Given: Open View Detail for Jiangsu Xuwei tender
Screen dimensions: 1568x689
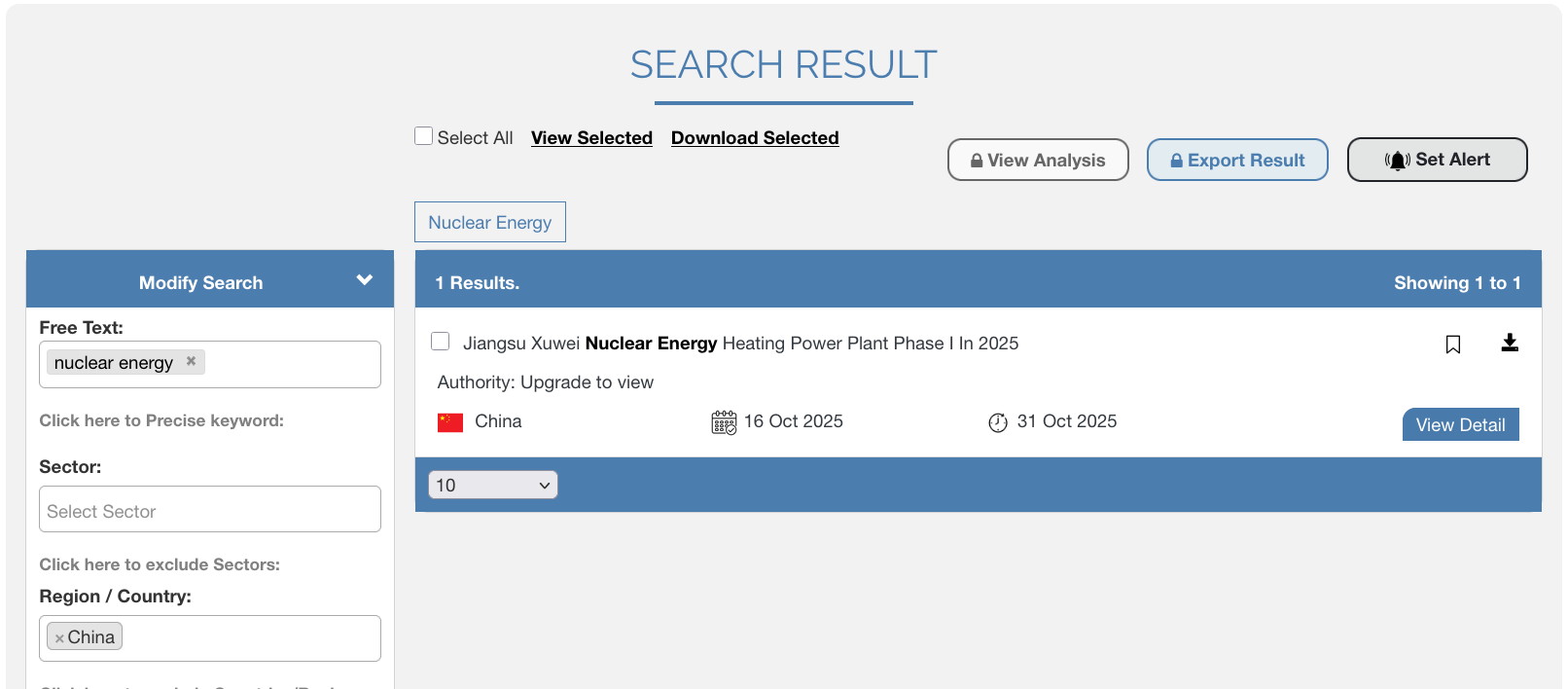Looking at the screenshot, I should pos(1461,424).
